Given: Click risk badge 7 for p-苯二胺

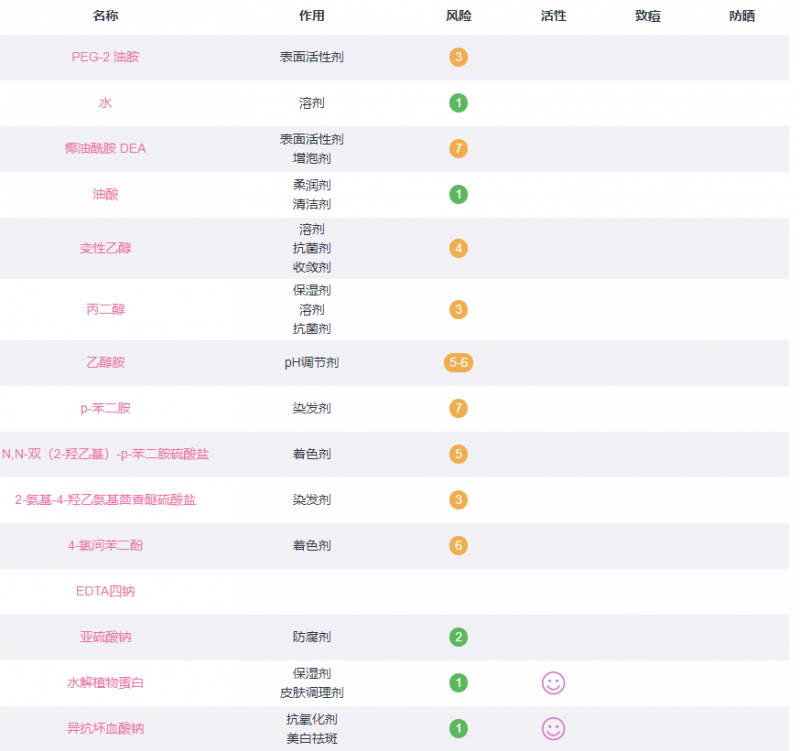Looking at the screenshot, I should click(458, 408).
